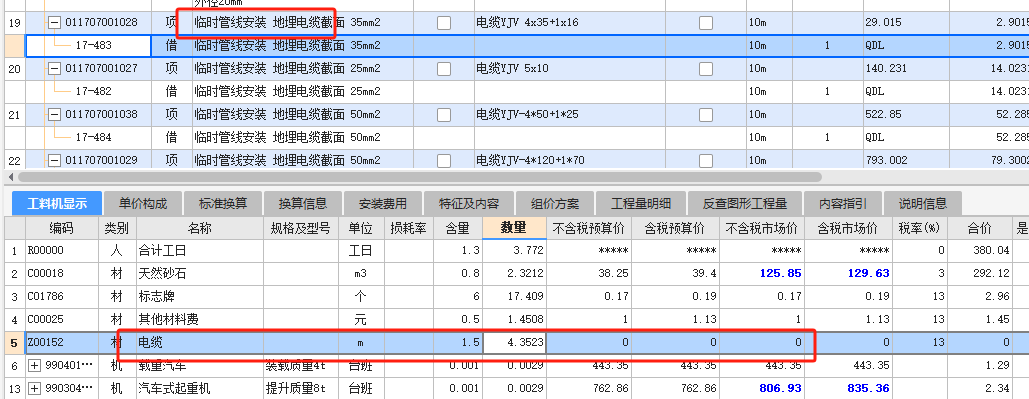Click the 规格及型号 column header
Image resolution: width=1029 pixels, height=399 pixels.
click(300, 228)
